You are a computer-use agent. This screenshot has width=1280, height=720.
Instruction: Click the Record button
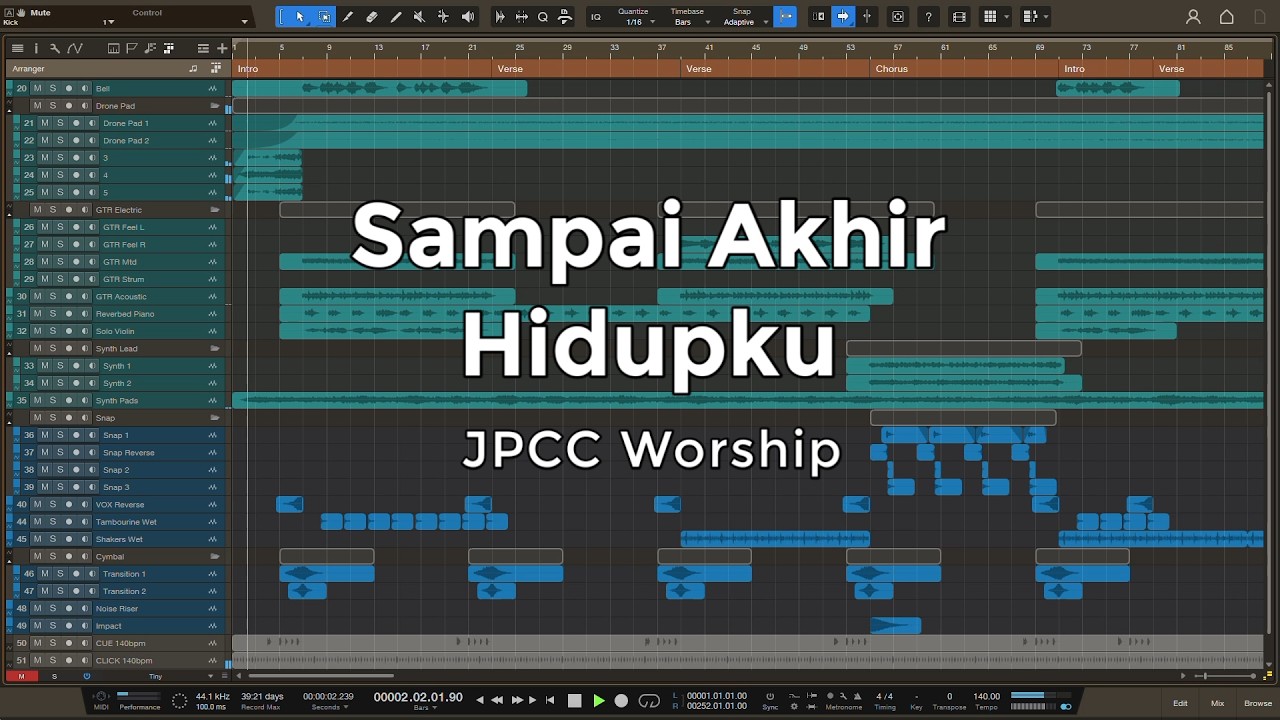(x=621, y=701)
